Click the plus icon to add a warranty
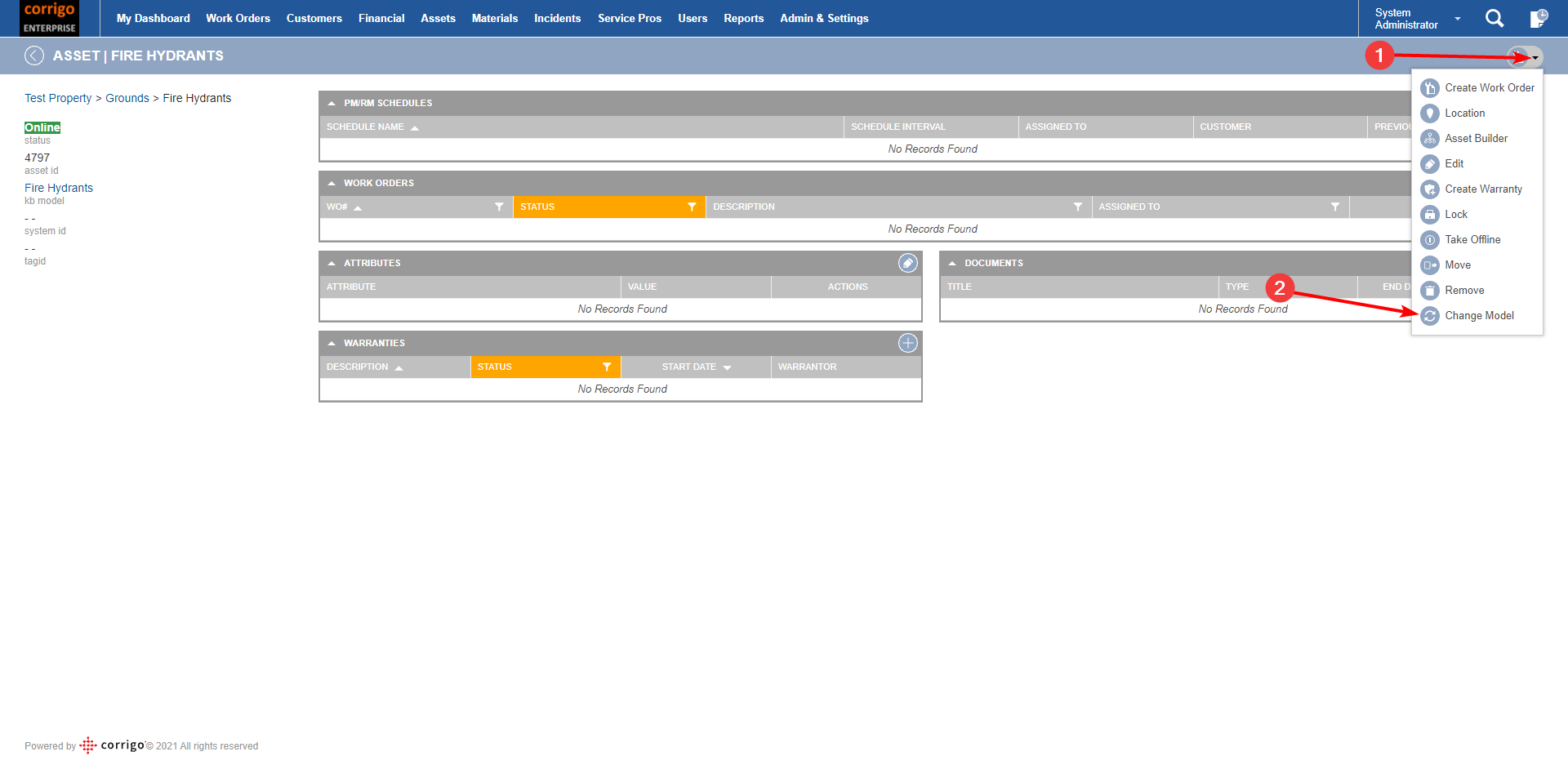 pyautogui.click(x=906, y=343)
